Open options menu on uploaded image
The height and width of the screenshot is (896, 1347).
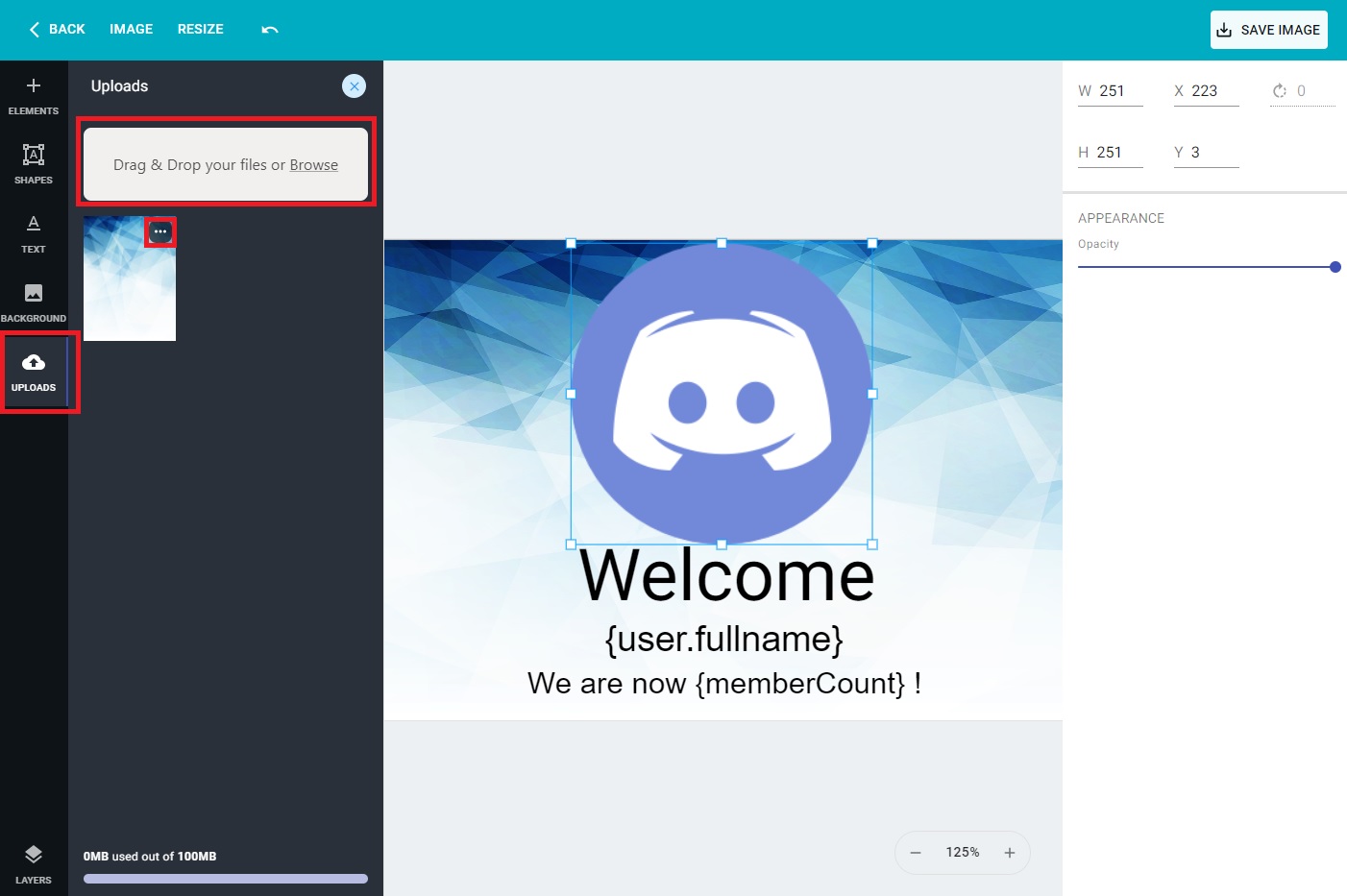click(x=160, y=231)
